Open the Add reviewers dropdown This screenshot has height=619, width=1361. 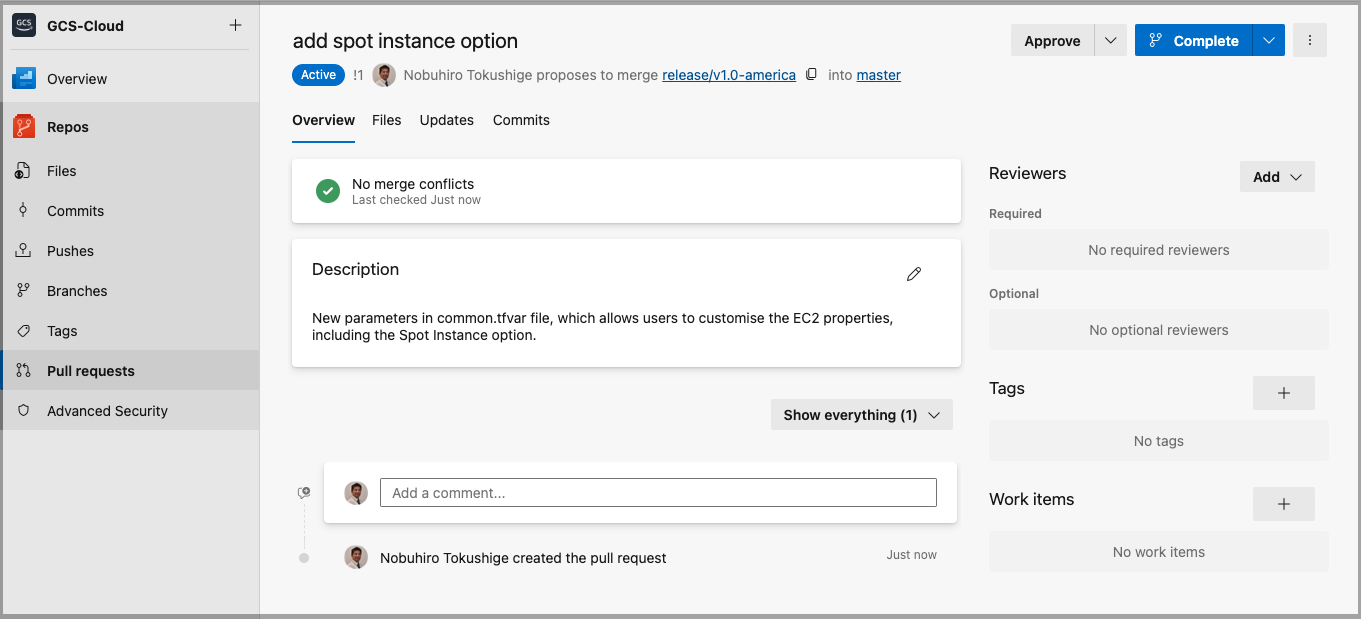pos(1276,177)
